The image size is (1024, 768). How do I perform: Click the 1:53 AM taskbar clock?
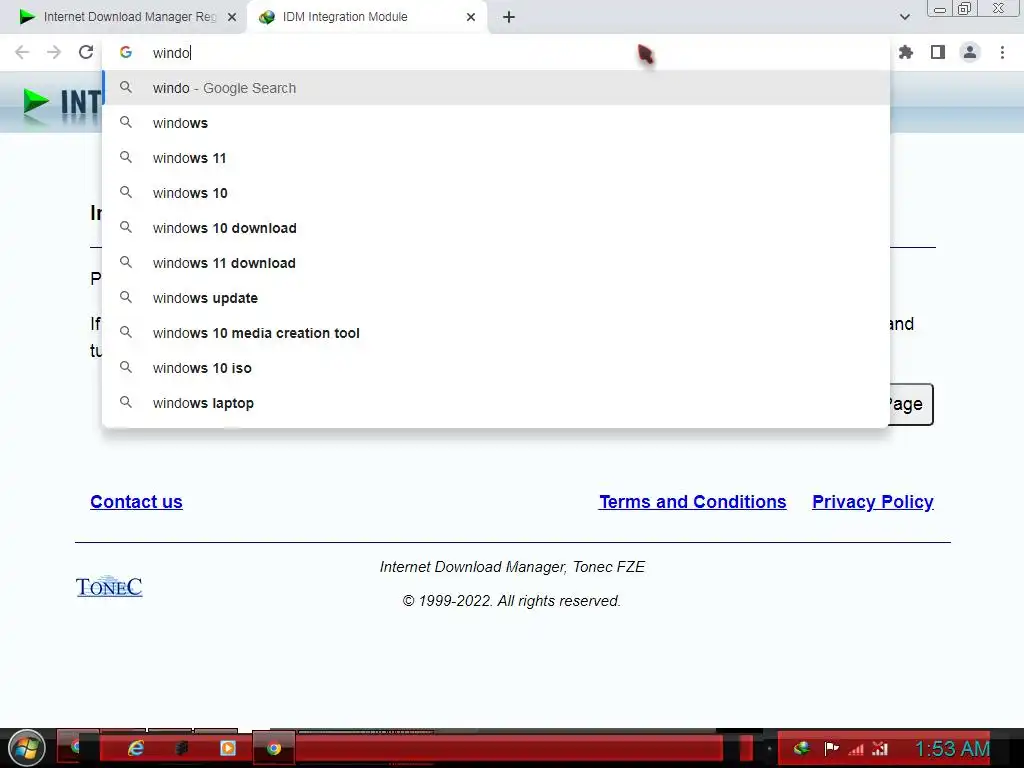[x=952, y=748]
